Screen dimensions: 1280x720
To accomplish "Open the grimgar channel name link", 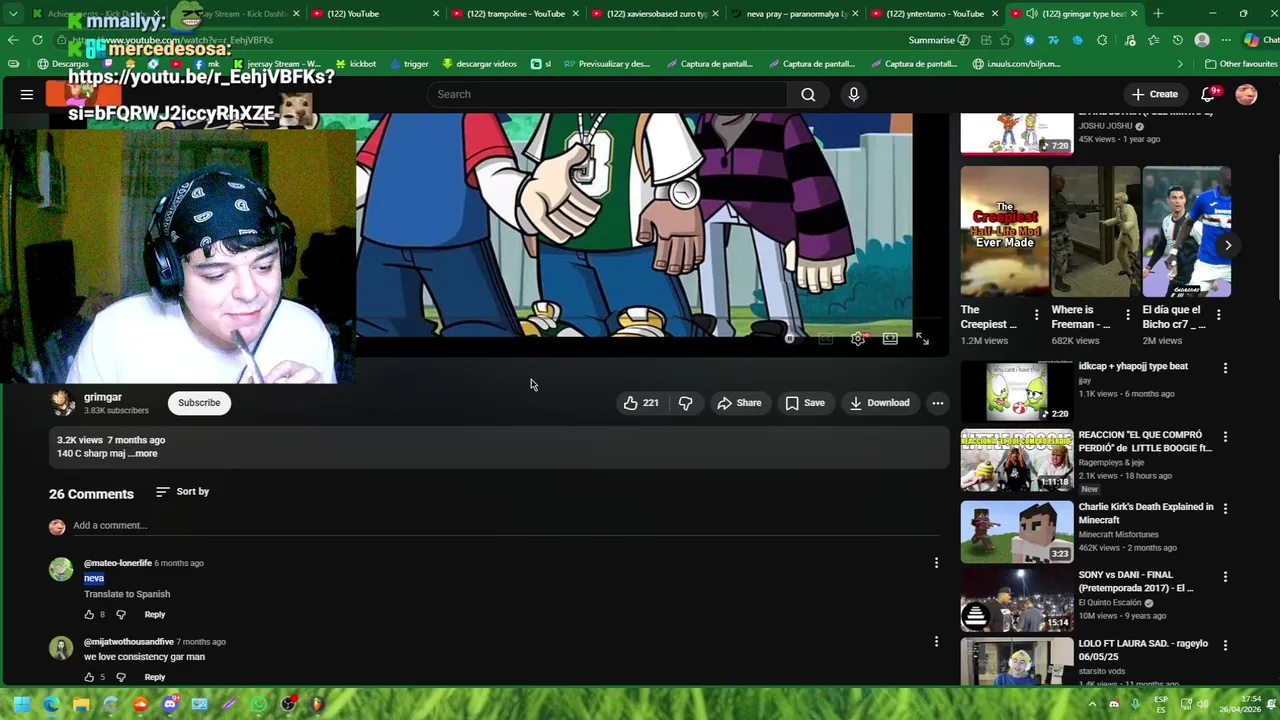I will [103, 397].
